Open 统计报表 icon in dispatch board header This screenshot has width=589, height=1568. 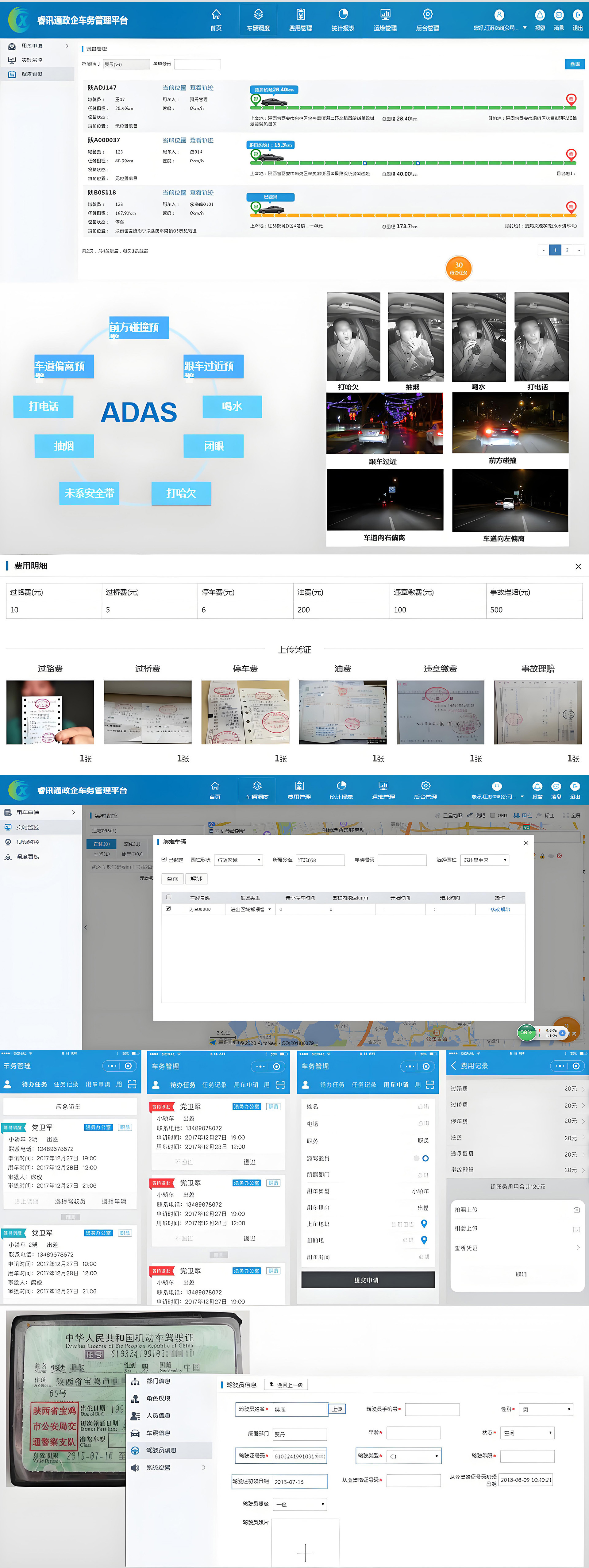click(x=343, y=15)
